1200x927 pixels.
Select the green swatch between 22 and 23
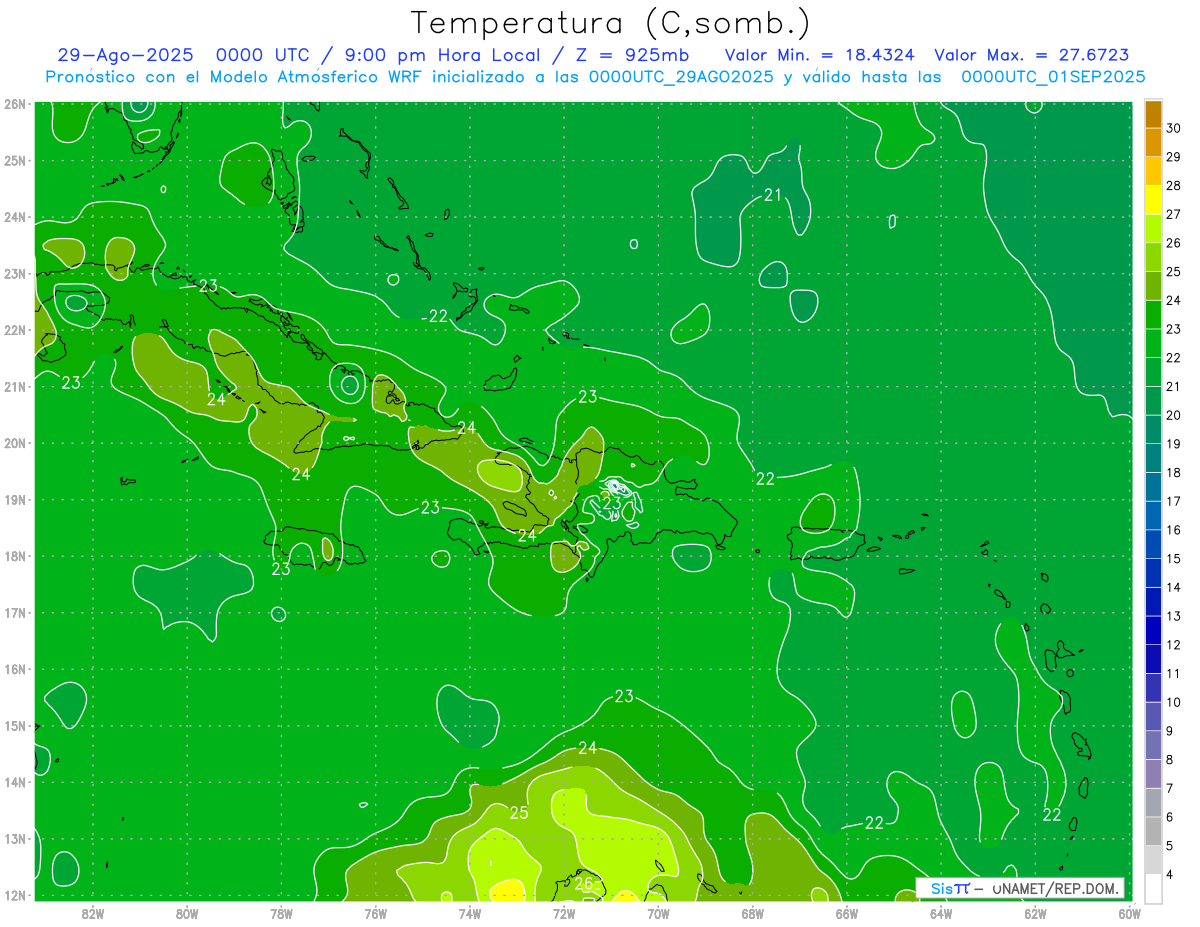tap(1153, 343)
